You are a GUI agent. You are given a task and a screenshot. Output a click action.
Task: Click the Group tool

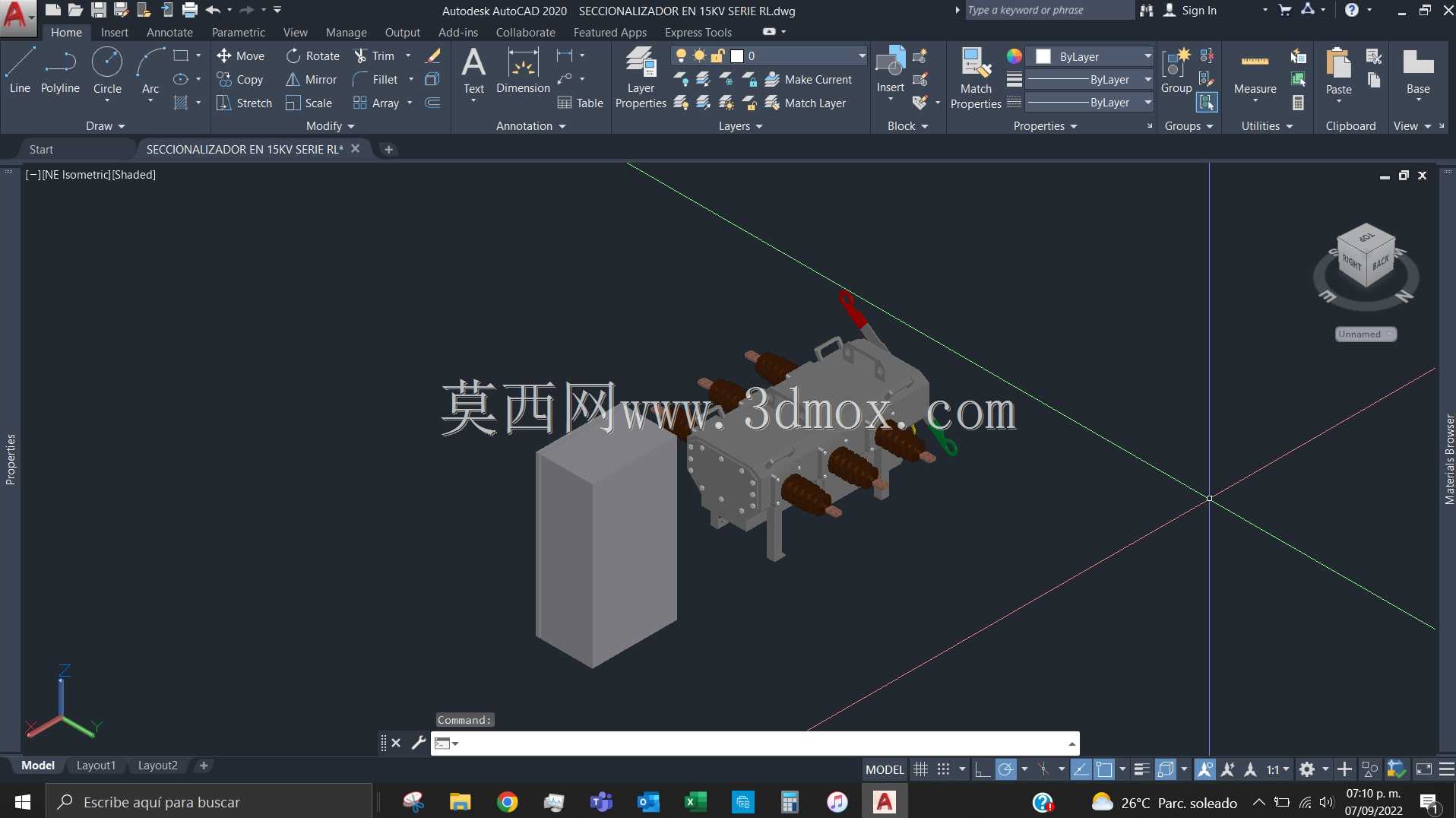1176,70
